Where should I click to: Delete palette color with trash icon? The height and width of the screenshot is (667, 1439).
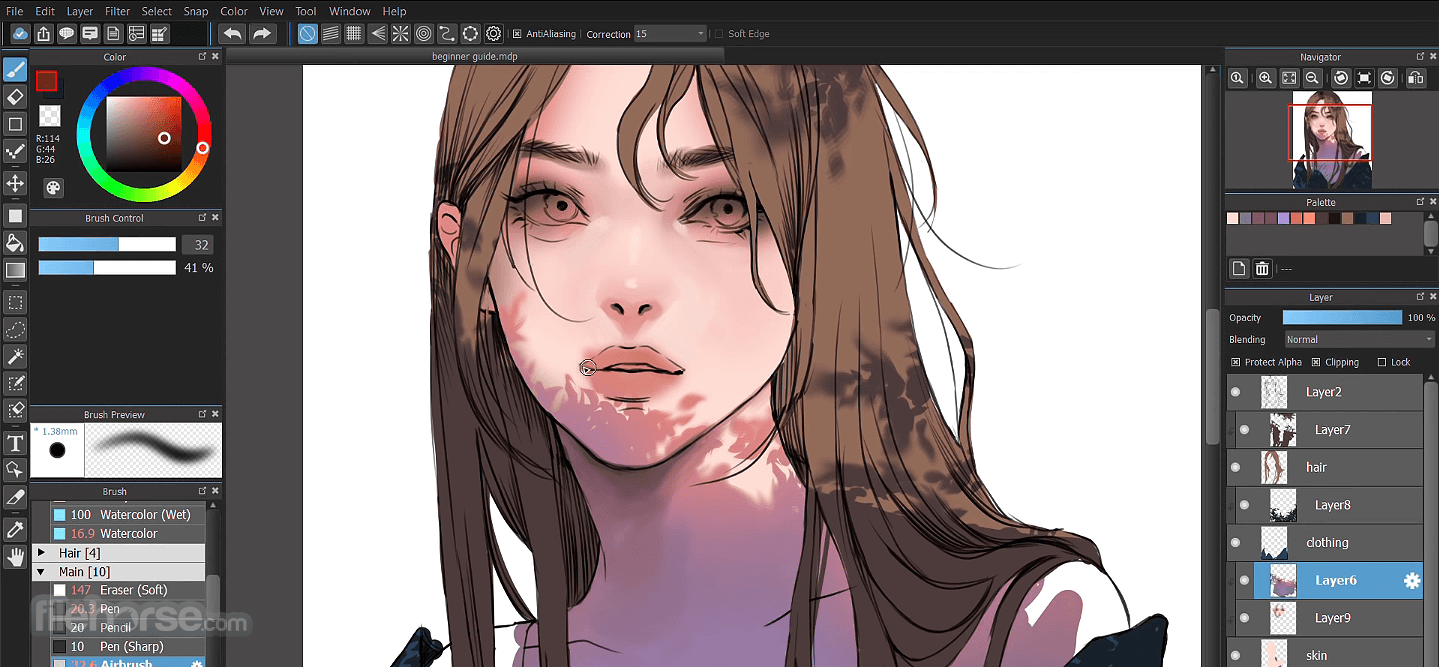click(1262, 268)
